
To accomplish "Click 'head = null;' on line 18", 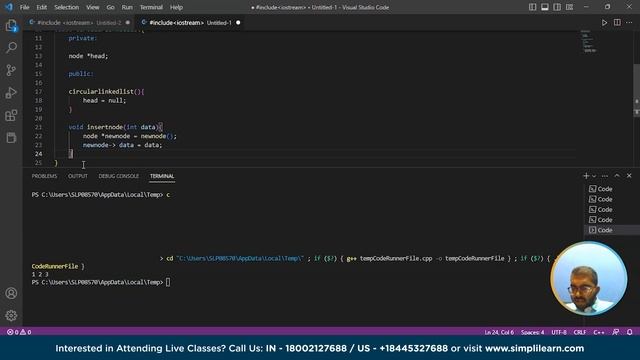I will [x=104, y=100].
